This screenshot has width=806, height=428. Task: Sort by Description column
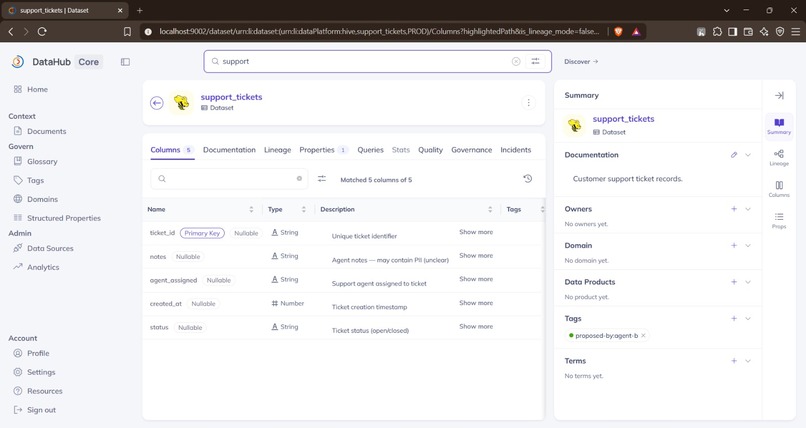(x=490, y=210)
